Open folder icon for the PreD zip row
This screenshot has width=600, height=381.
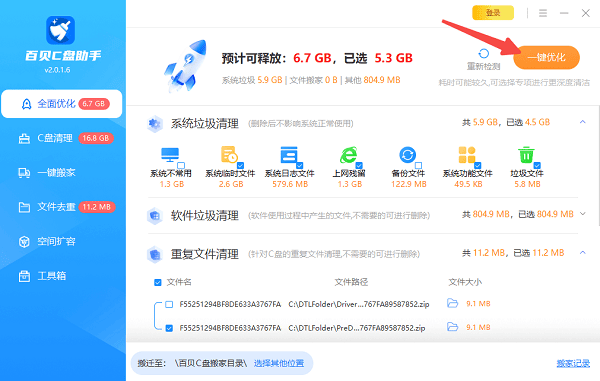coord(453,327)
